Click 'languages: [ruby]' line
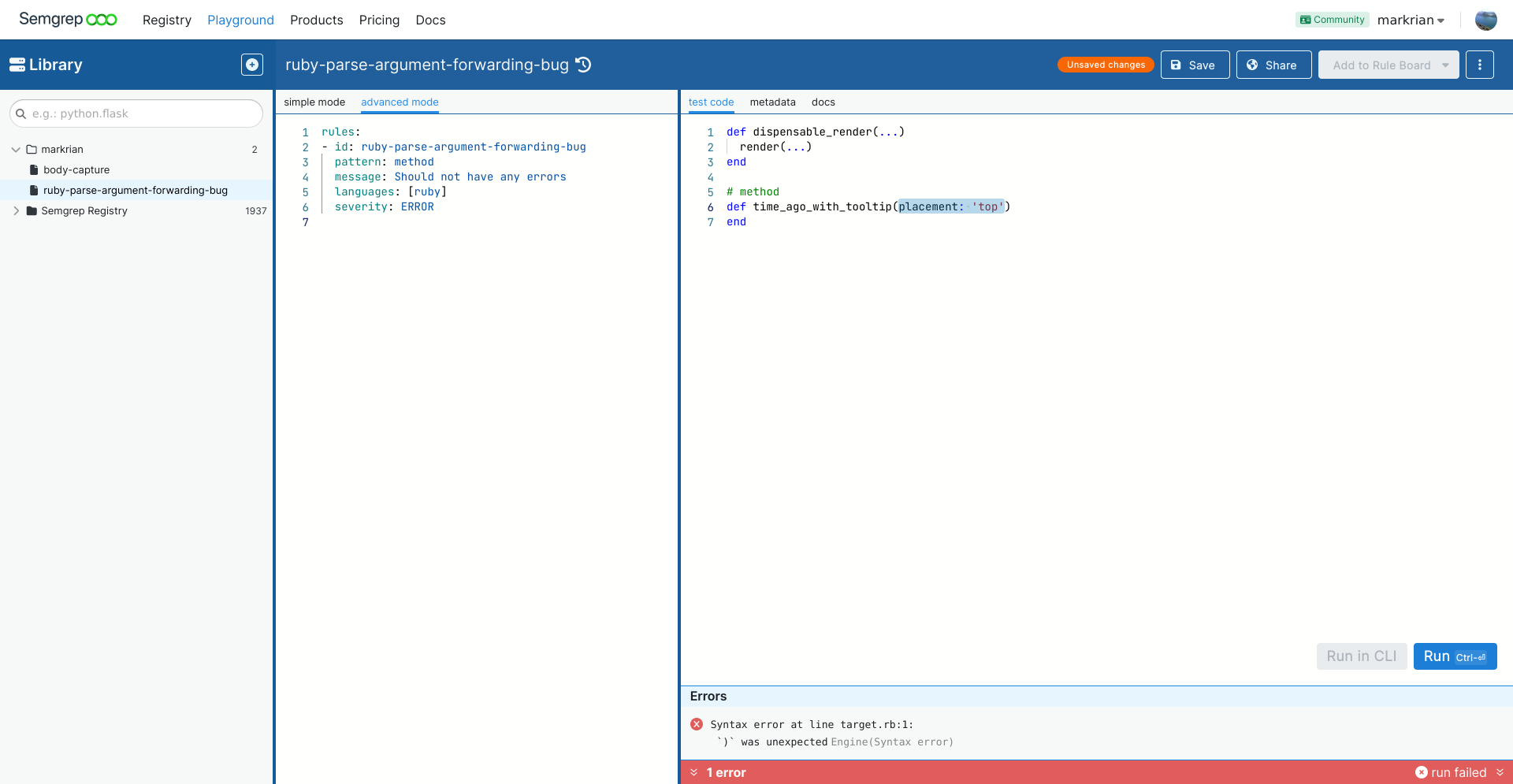This screenshot has width=1513, height=784. pyautogui.click(x=391, y=191)
